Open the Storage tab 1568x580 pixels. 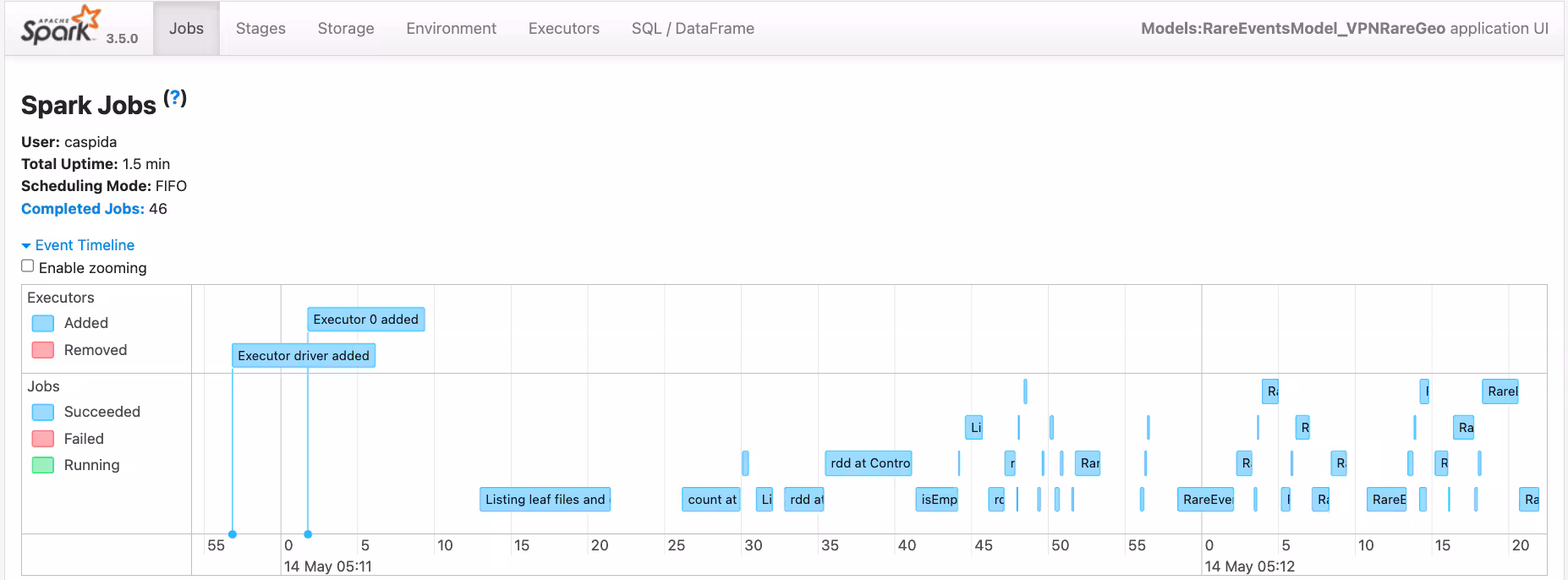point(345,28)
